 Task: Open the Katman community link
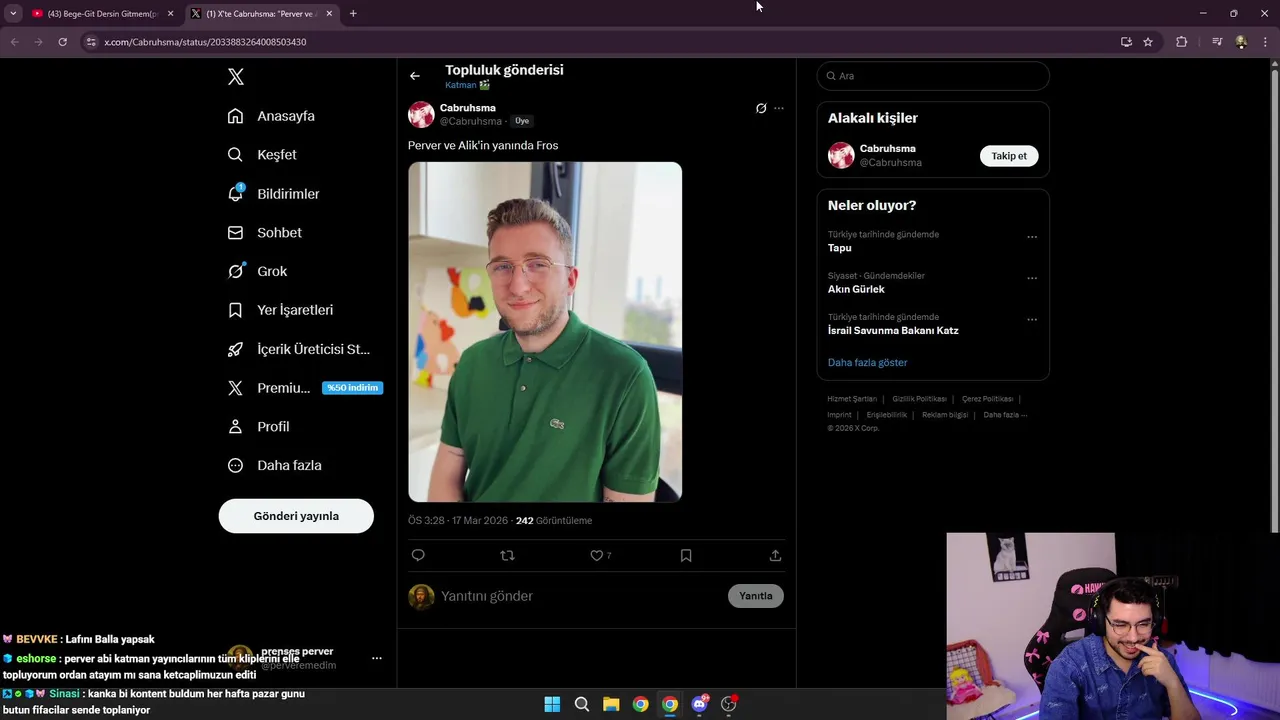pos(467,85)
